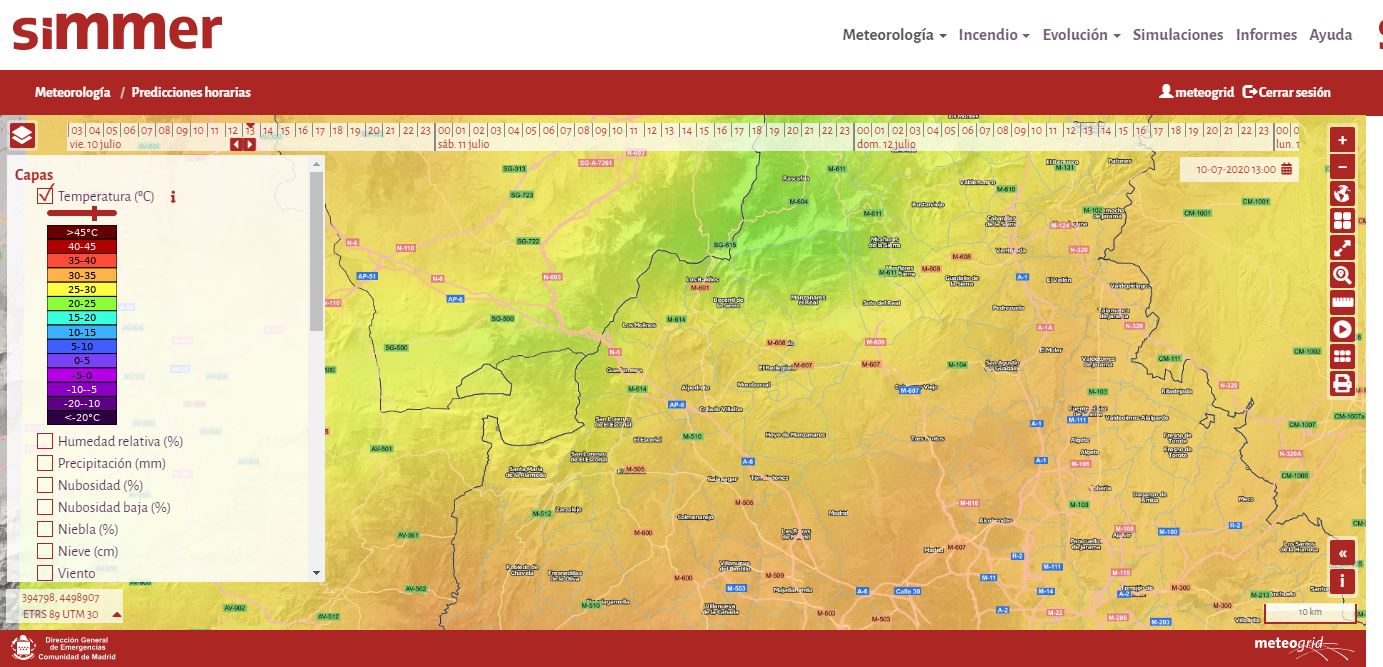1383x667 pixels.
Task: Expand the Incendio dropdown menu
Action: (x=993, y=35)
